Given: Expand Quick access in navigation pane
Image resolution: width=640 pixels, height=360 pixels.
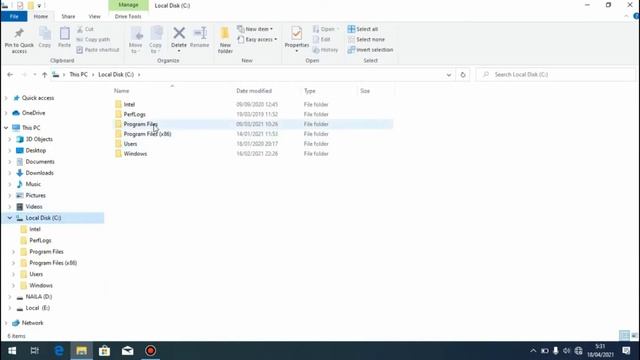Looking at the screenshot, I should pyautogui.click(x=6, y=98).
